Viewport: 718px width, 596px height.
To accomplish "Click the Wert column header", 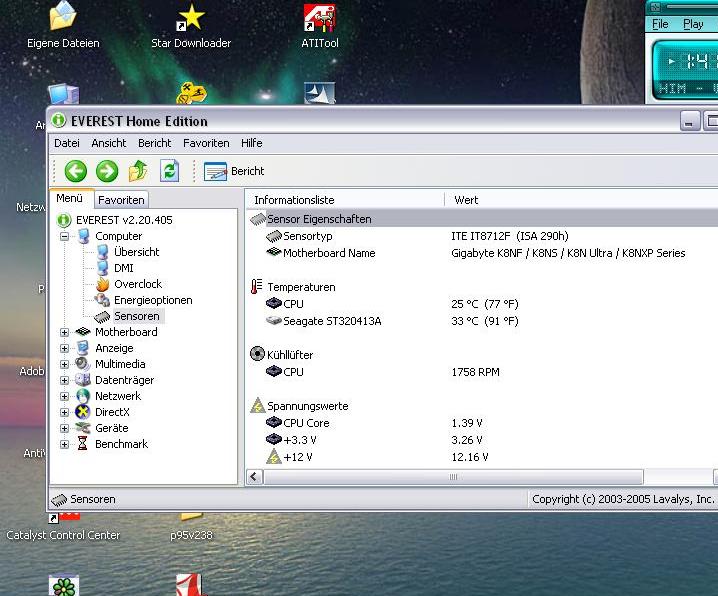I will tap(582, 200).
